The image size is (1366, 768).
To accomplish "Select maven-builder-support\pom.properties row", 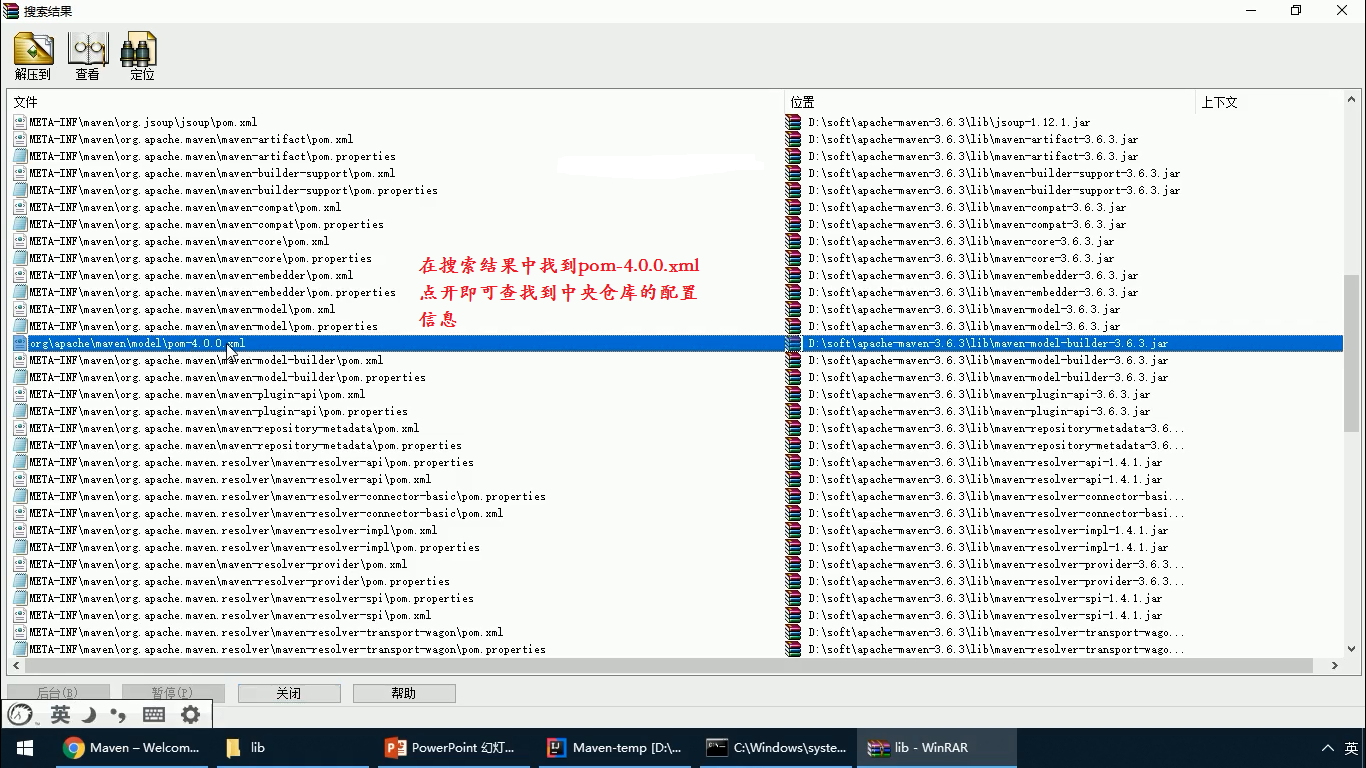I will click(676, 190).
